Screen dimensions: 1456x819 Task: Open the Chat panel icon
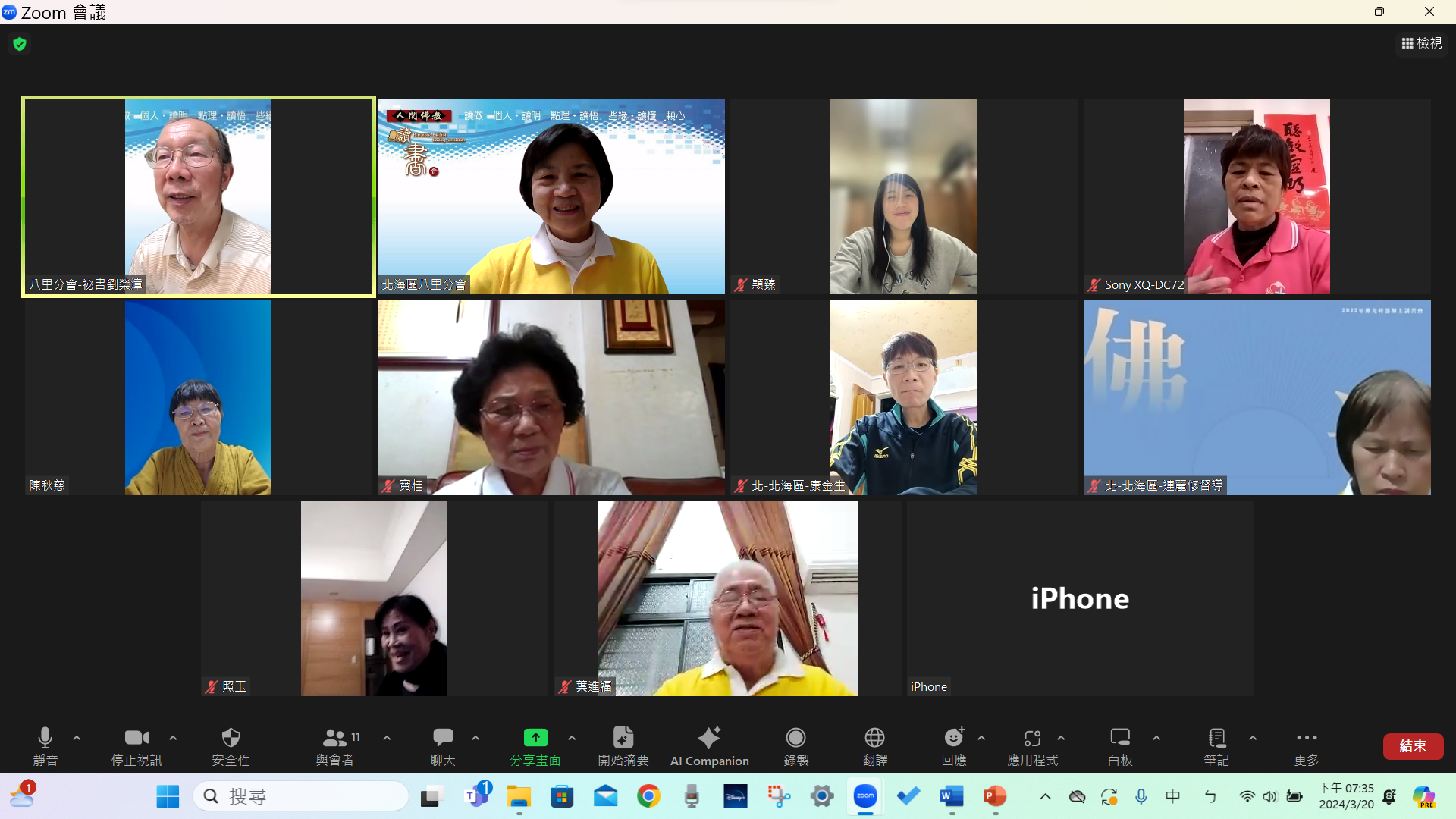(x=443, y=738)
